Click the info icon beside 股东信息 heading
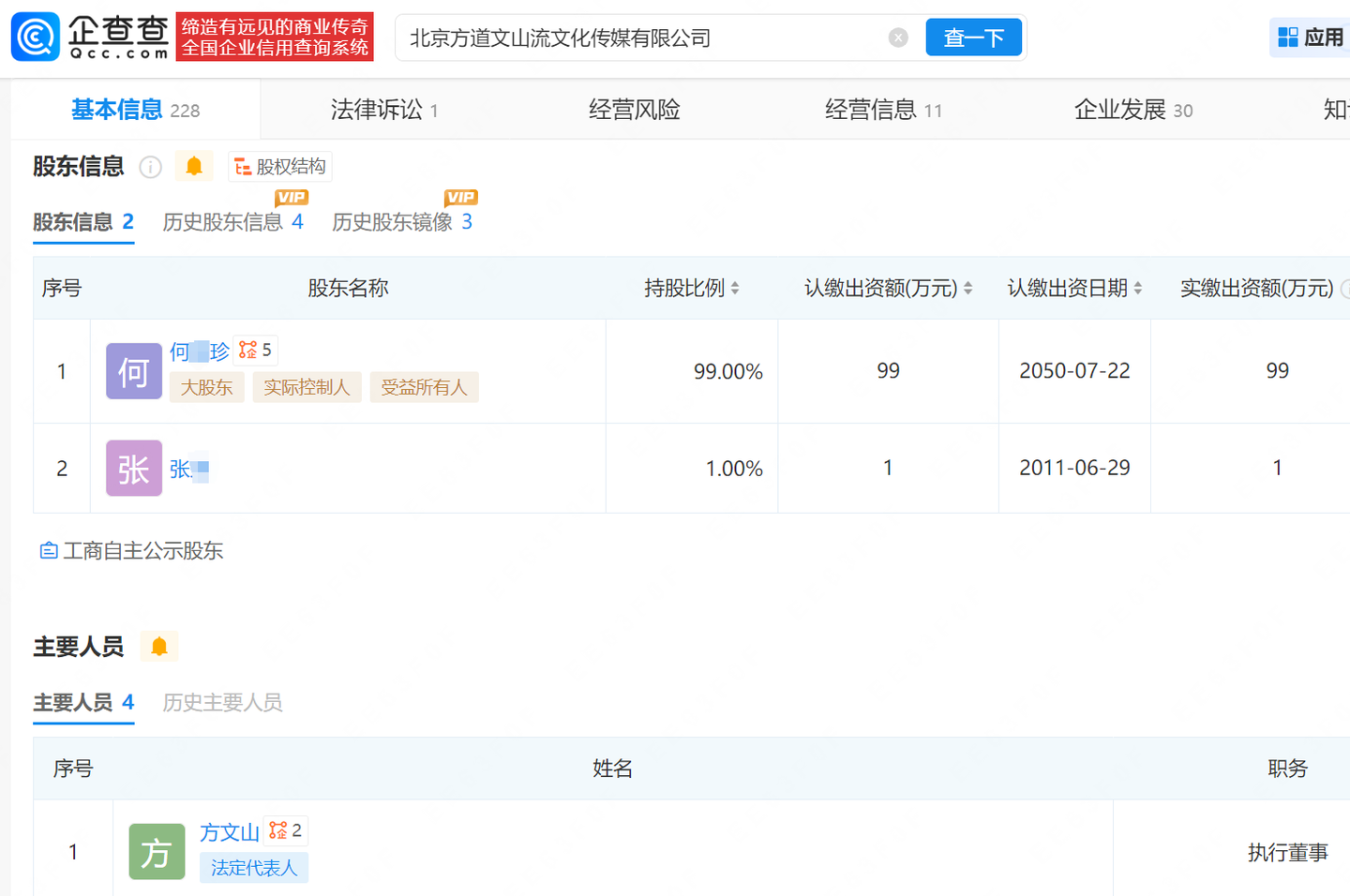 click(x=150, y=167)
